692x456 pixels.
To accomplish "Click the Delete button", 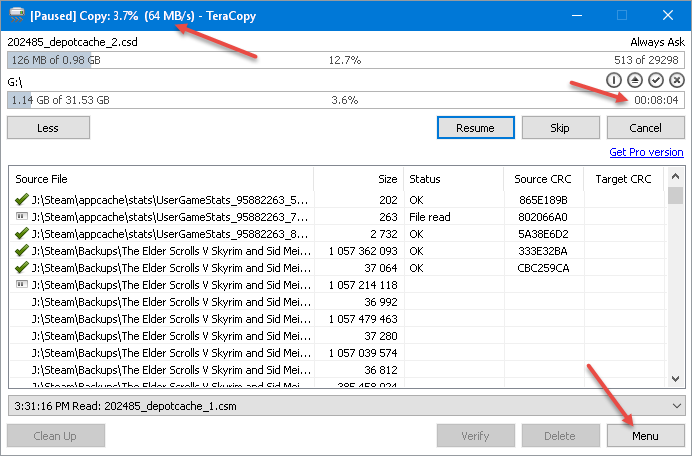I will (x=560, y=436).
